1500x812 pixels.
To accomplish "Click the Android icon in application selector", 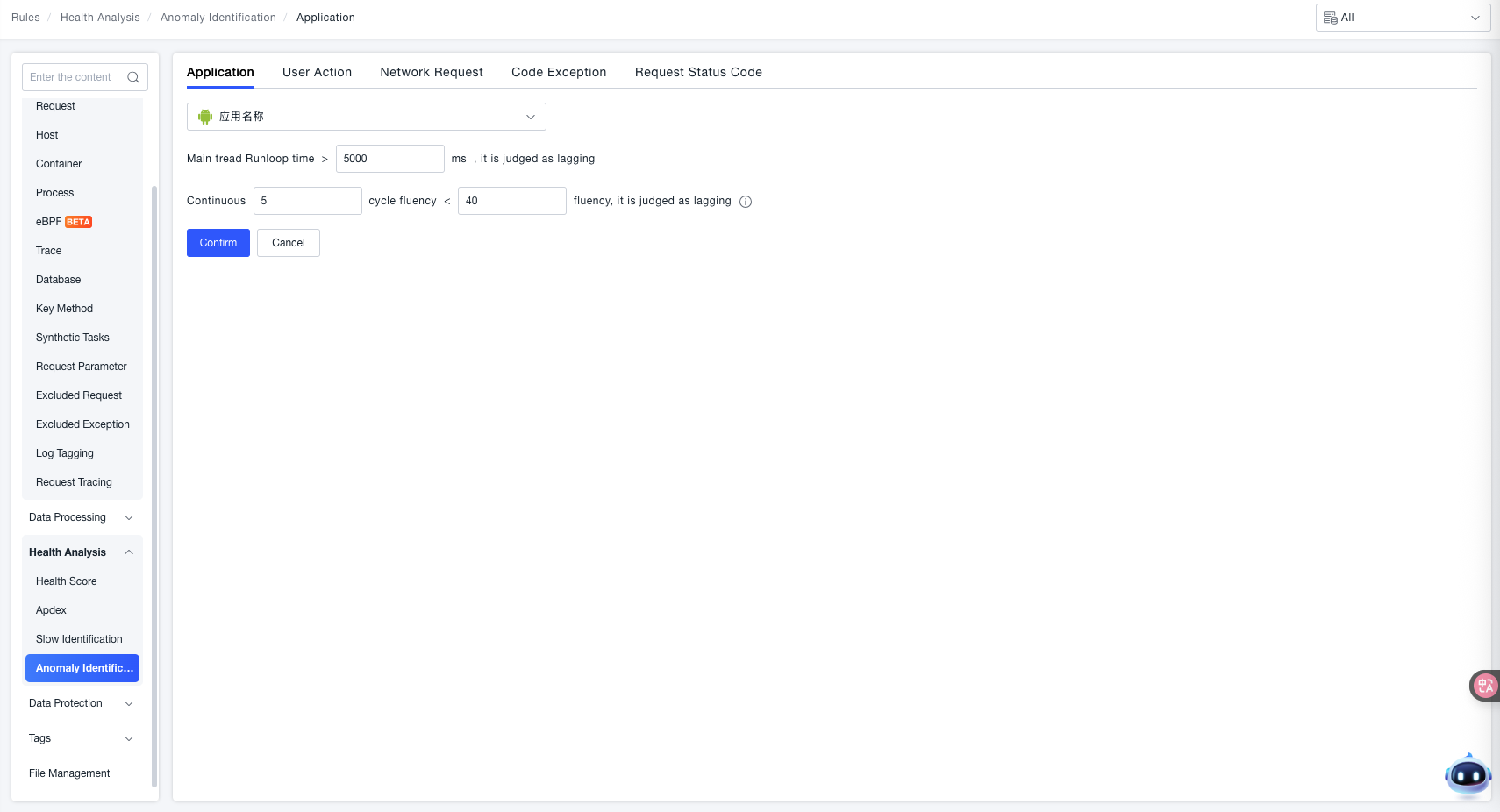I will point(205,117).
